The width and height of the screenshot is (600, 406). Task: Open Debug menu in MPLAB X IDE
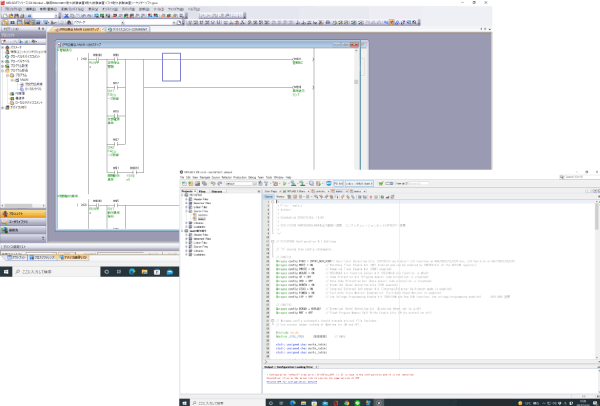pos(252,178)
